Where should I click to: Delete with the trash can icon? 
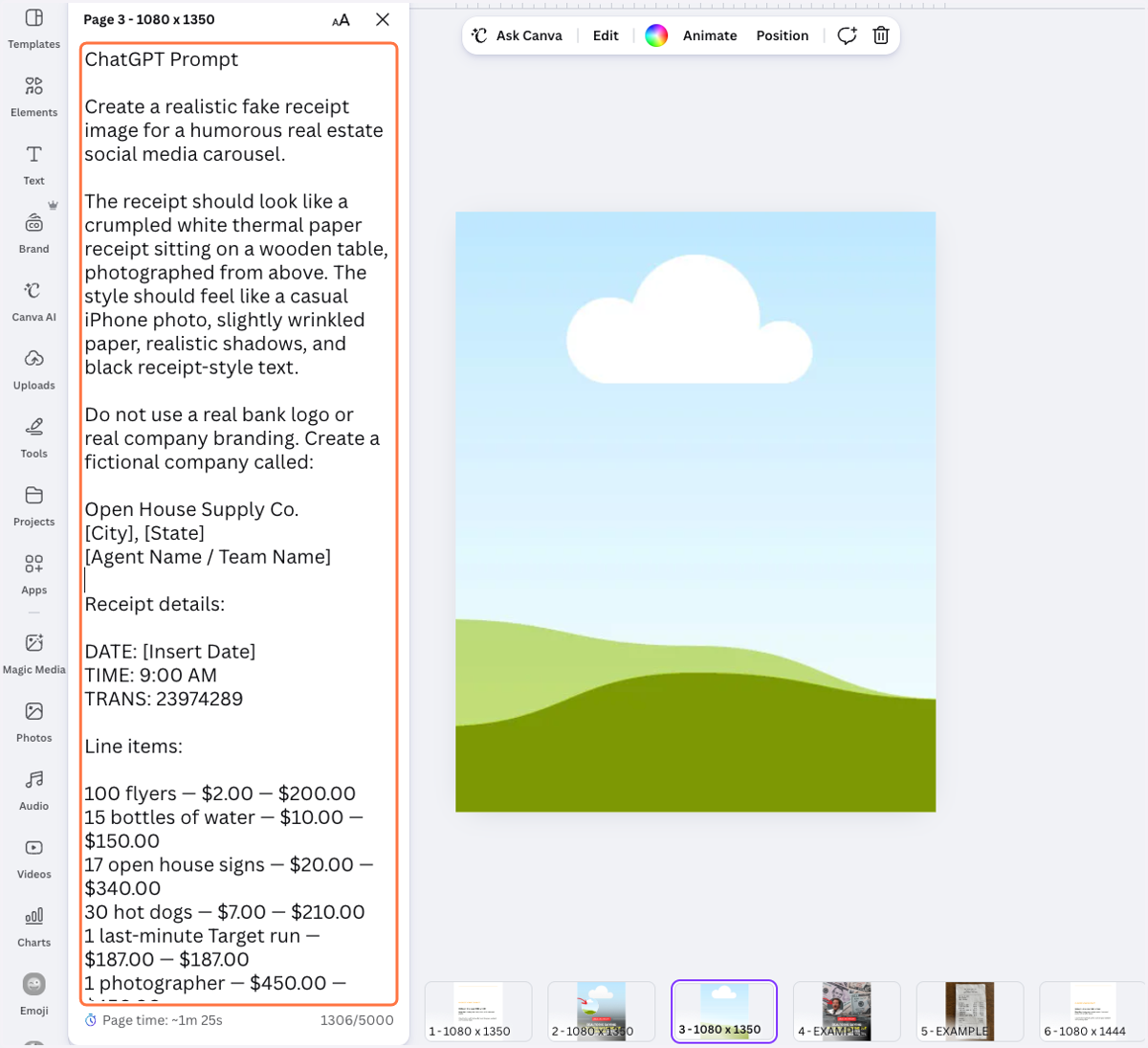881,35
